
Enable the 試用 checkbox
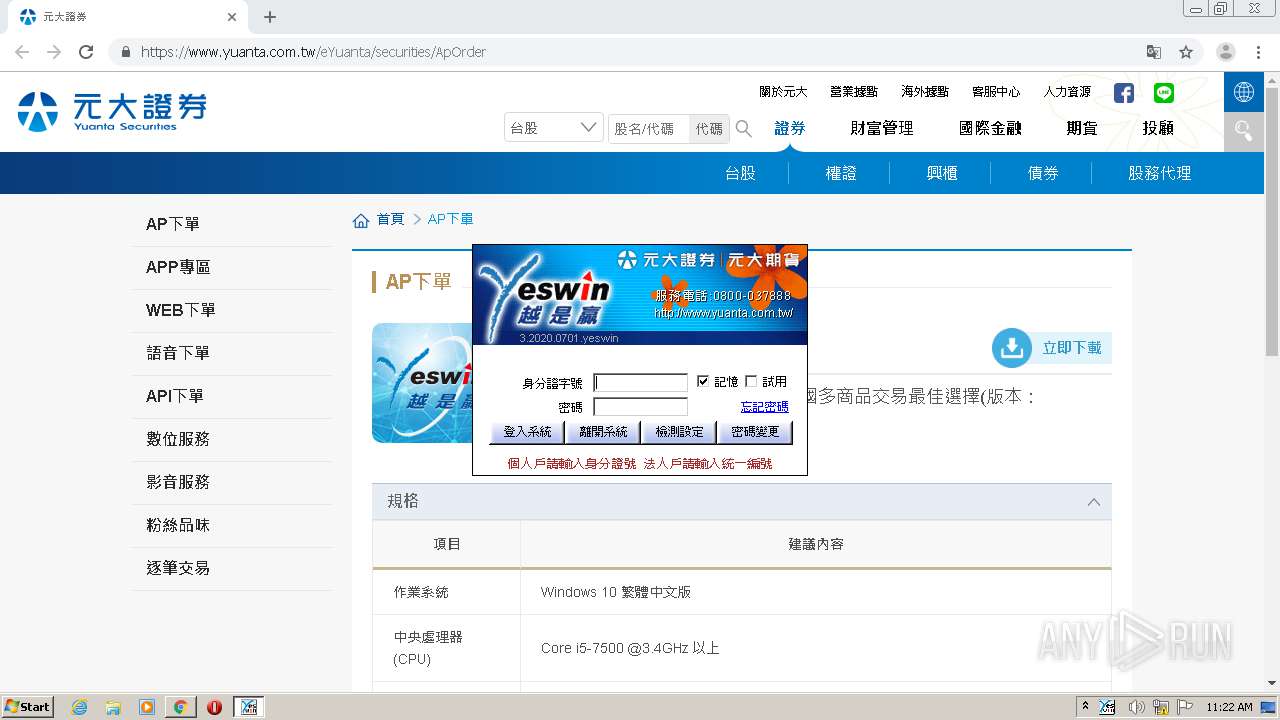(751, 381)
